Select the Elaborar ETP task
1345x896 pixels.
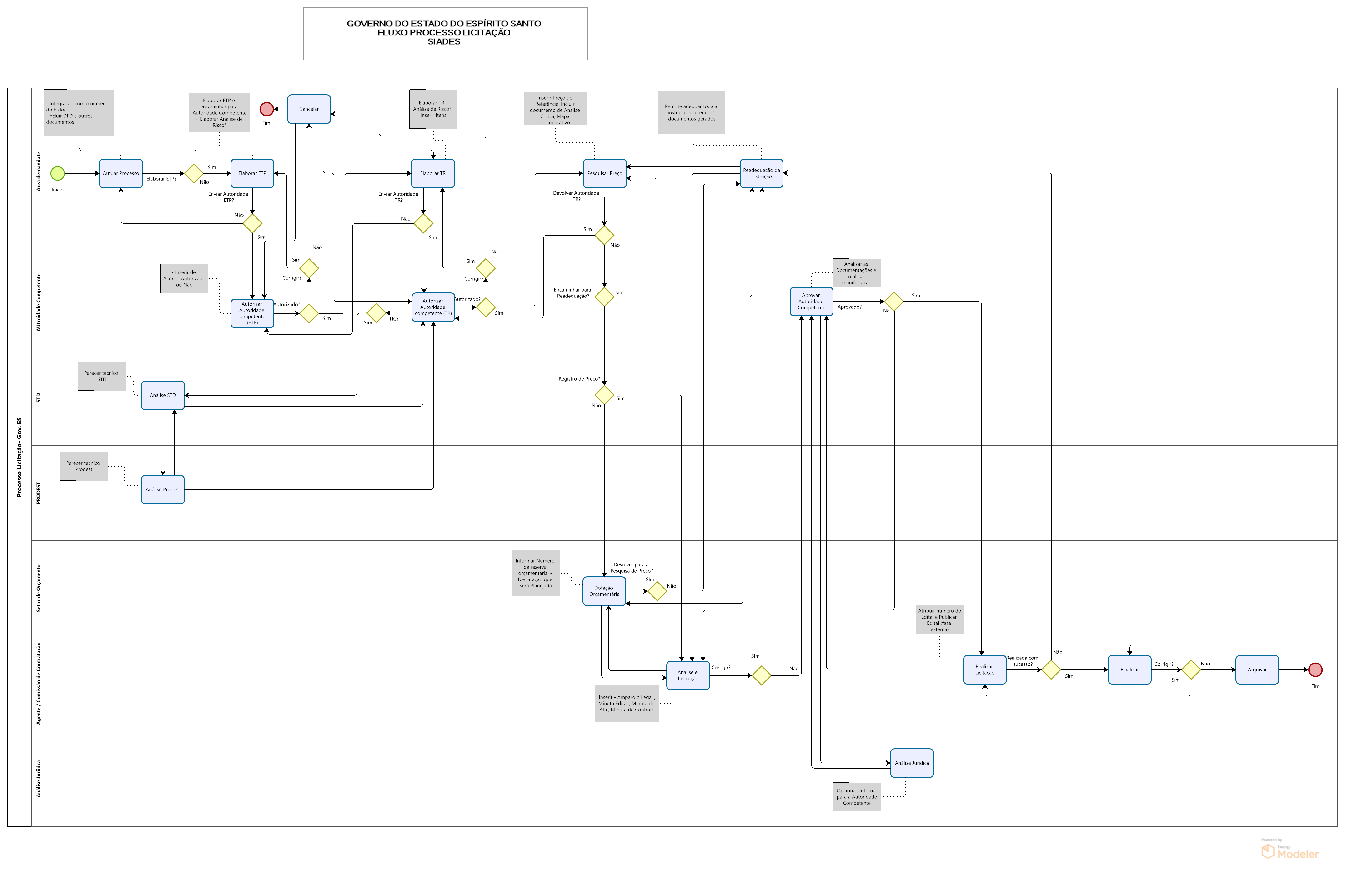[252, 173]
